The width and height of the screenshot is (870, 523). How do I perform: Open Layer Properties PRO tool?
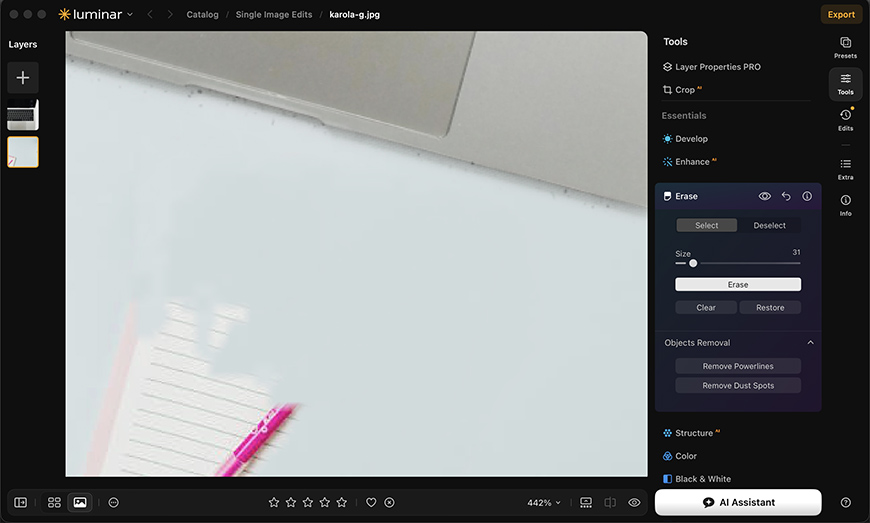(x=711, y=67)
